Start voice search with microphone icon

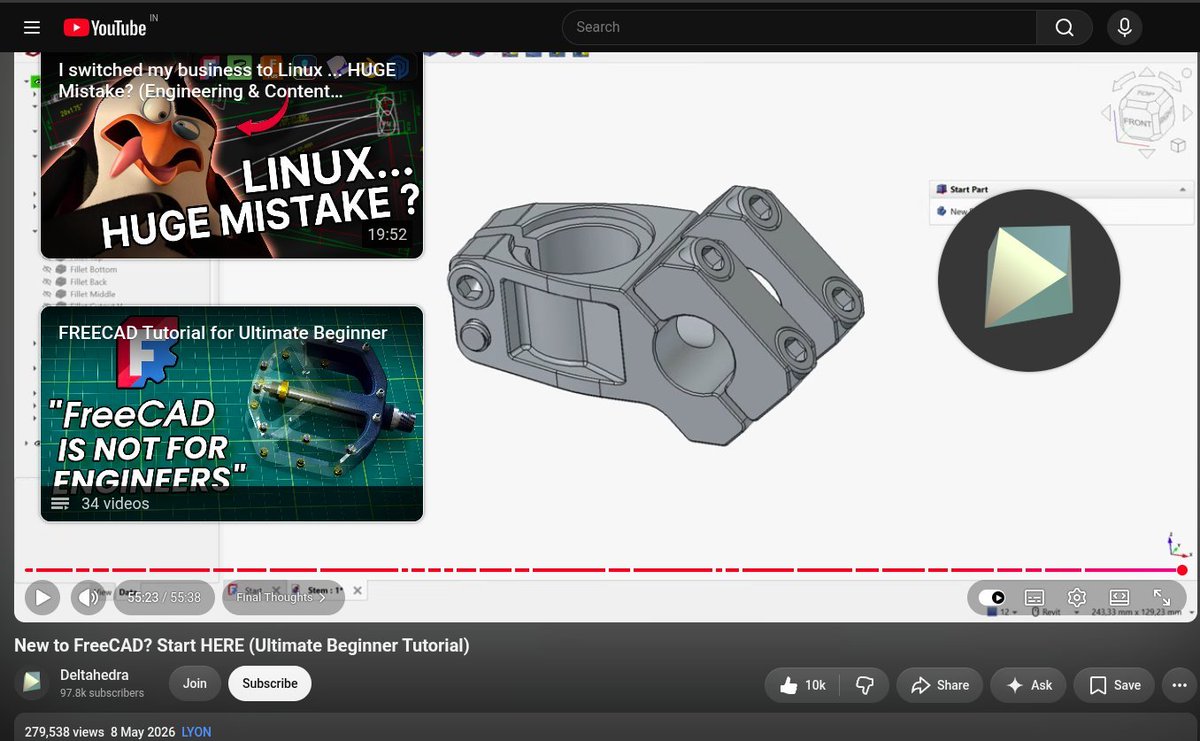(1125, 27)
